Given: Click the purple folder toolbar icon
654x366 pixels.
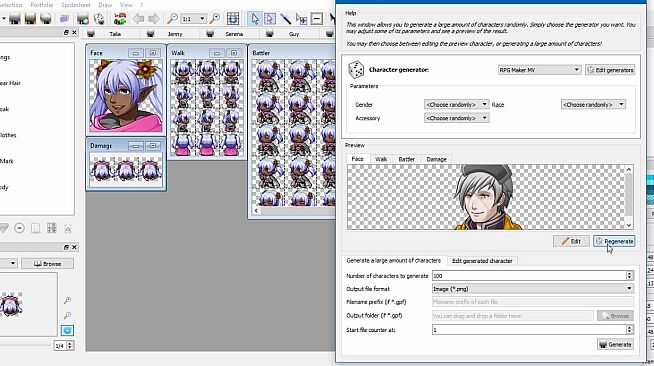Looking at the screenshot, I should pyautogui.click(x=64, y=18).
